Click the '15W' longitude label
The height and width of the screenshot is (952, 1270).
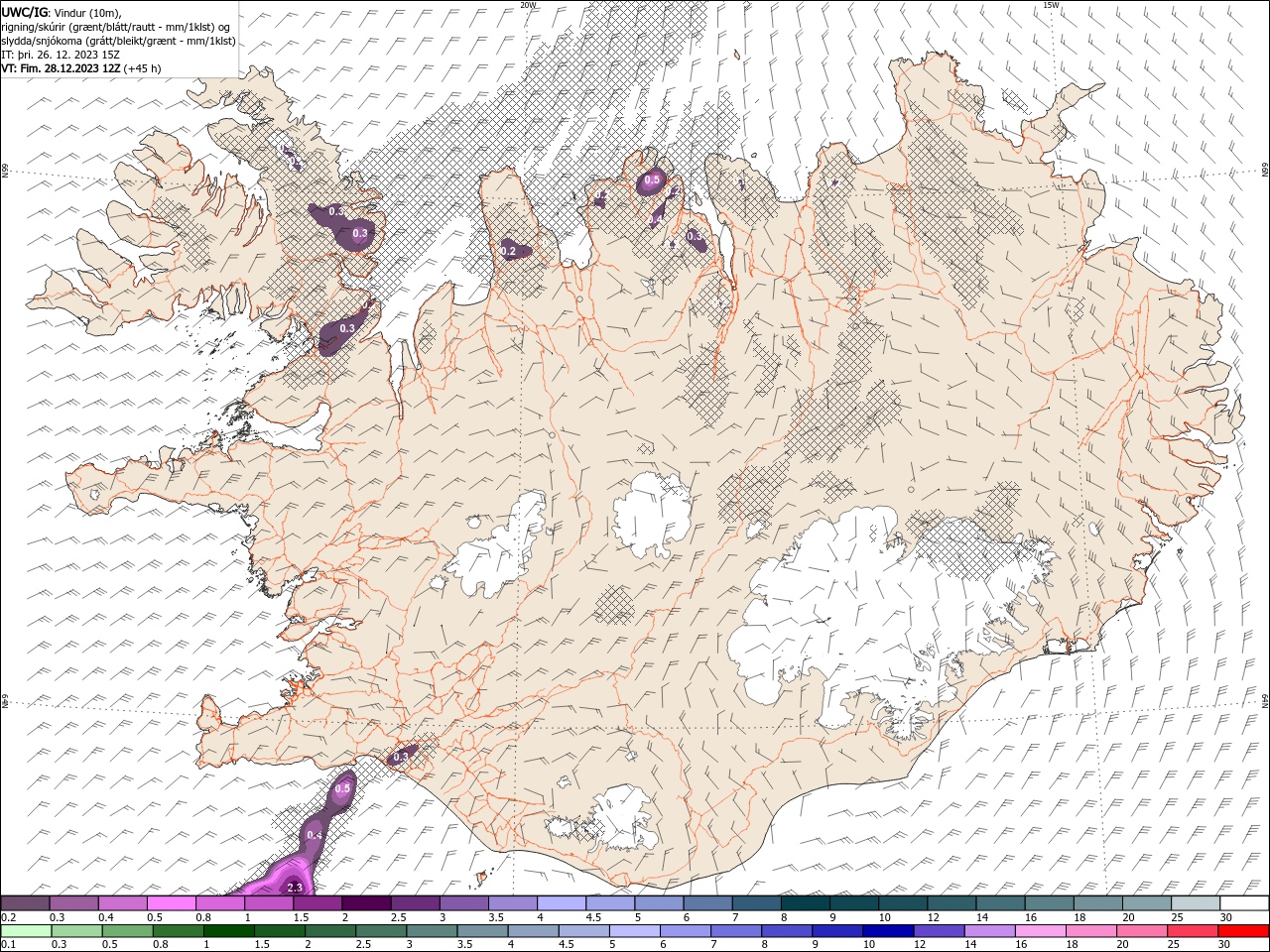pyautogui.click(x=1051, y=5)
